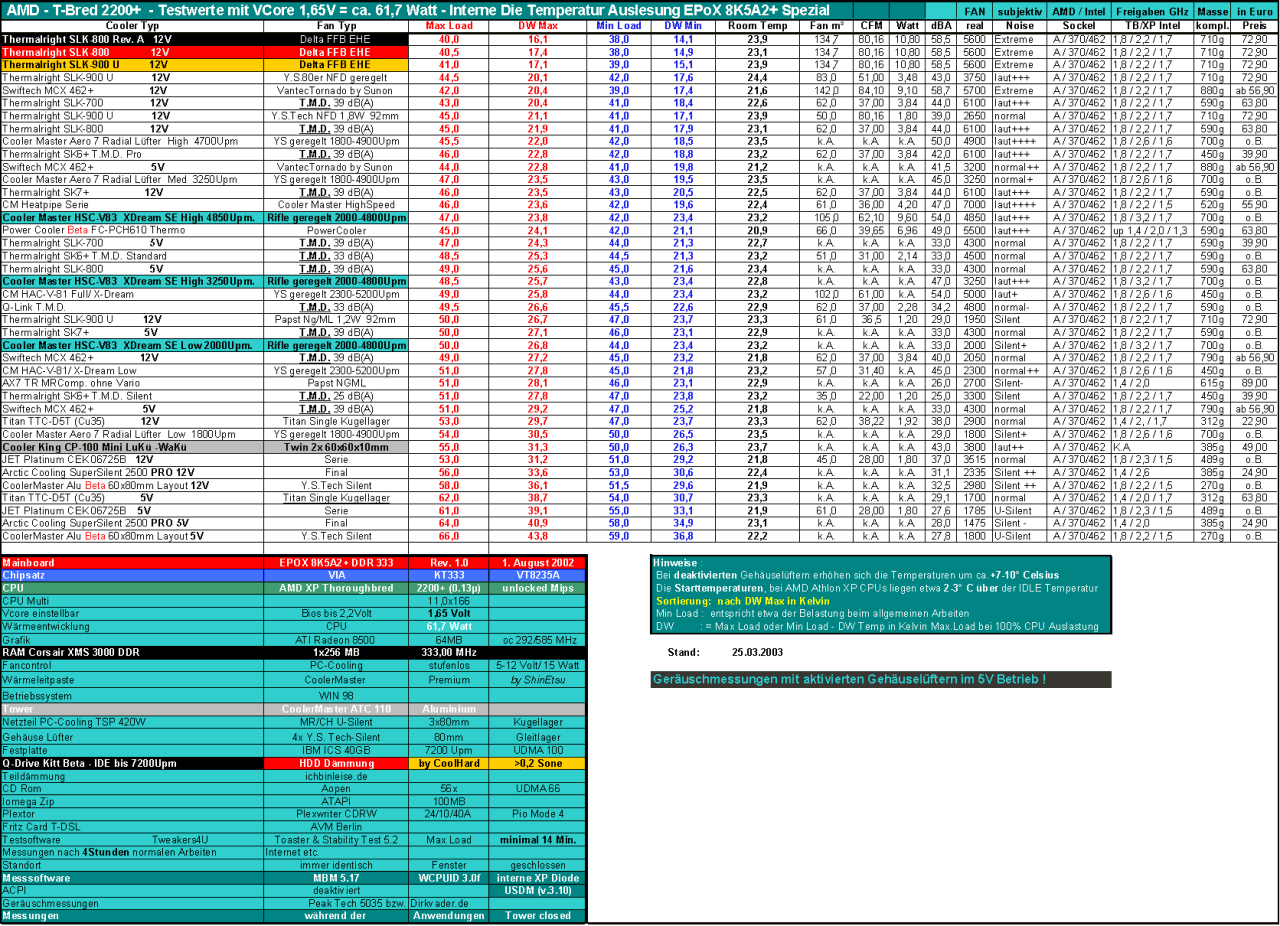Click the 'IBM ICS 40GB' cell
This screenshot has width=1280, height=926.
tap(336, 749)
